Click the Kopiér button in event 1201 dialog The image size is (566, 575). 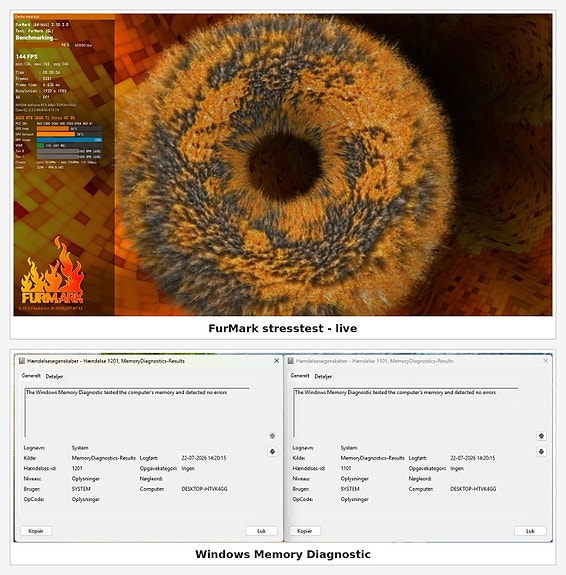[x=36, y=531]
